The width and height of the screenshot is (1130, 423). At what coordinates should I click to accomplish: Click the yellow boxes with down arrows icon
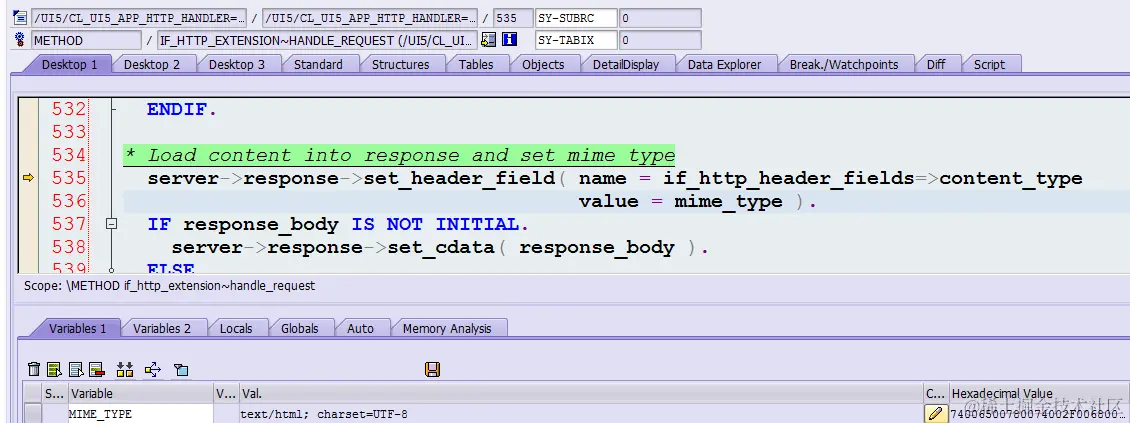coord(125,370)
